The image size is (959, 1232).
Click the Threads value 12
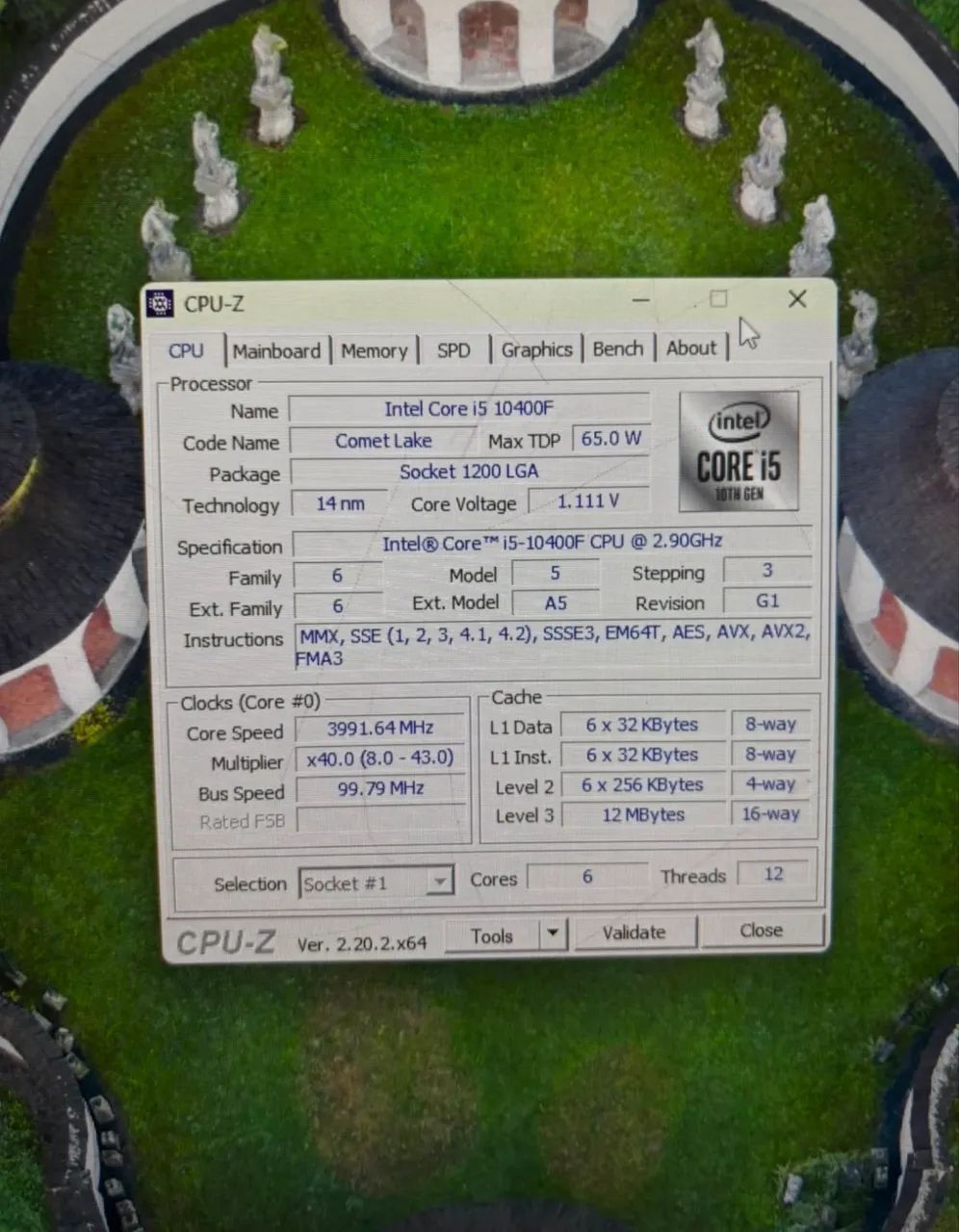click(774, 875)
